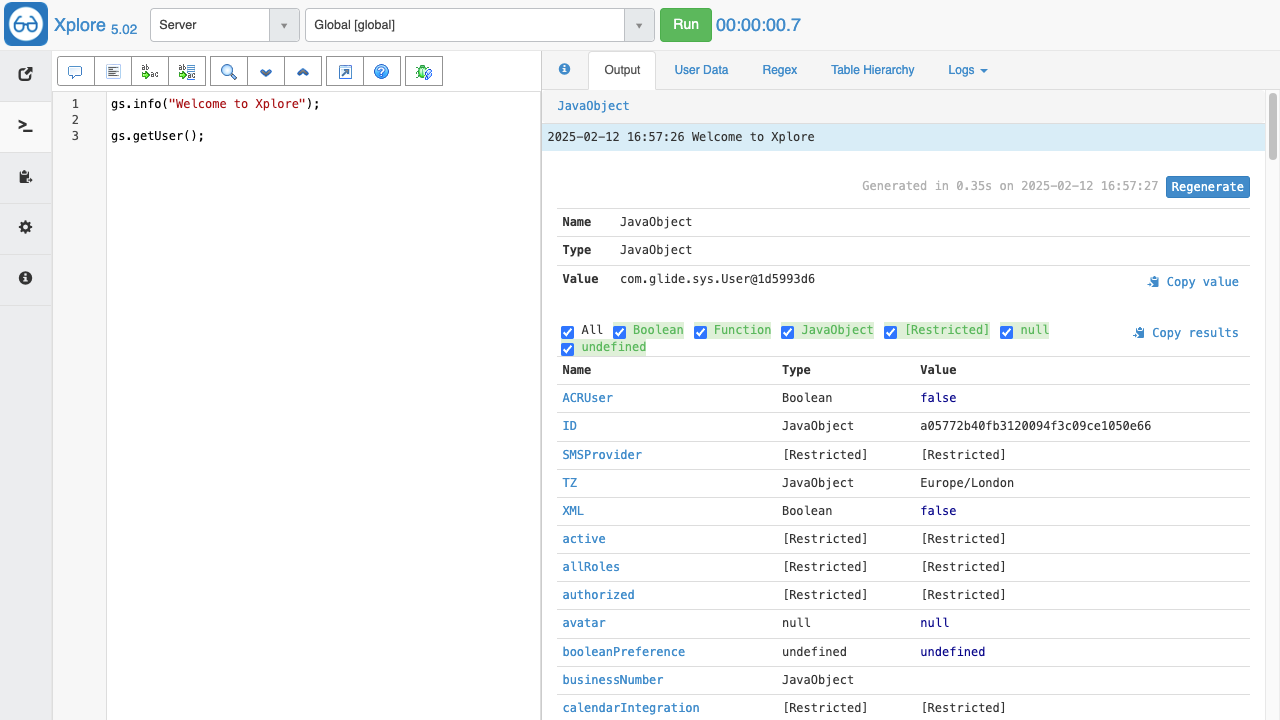Expand the Logs dropdown tab
The image size is (1280, 720).
pyautogui.click(x=968, y=70)
